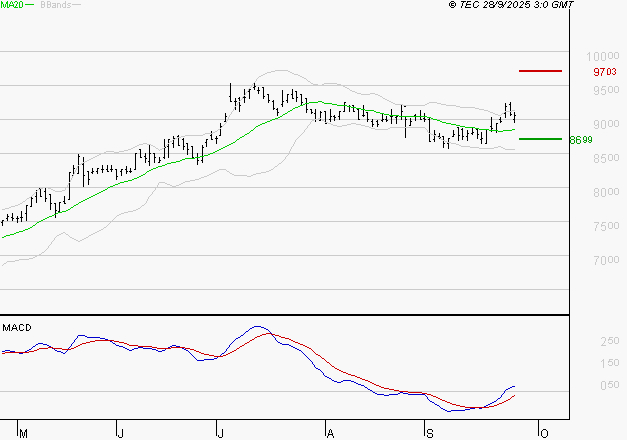Click the 250 MACD axis label
The image size is (627, 440).
point(610,341)
